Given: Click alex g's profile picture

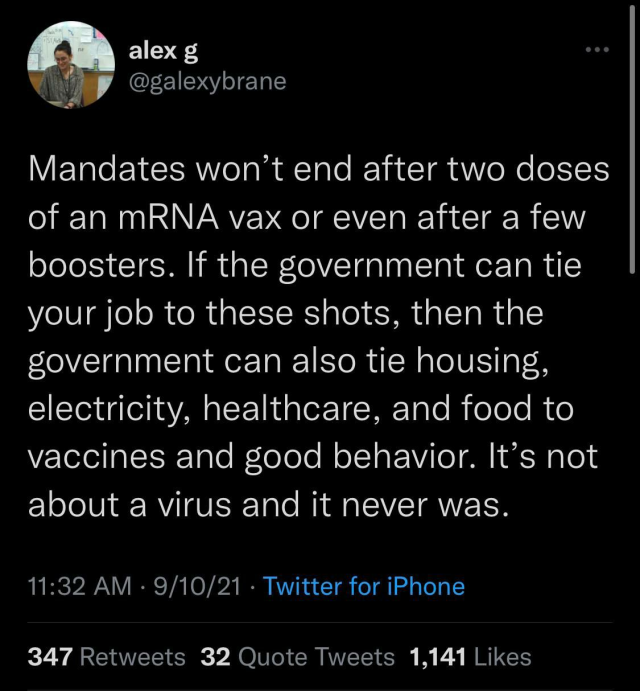Looking at the screenshot, I should pos(69,65).
